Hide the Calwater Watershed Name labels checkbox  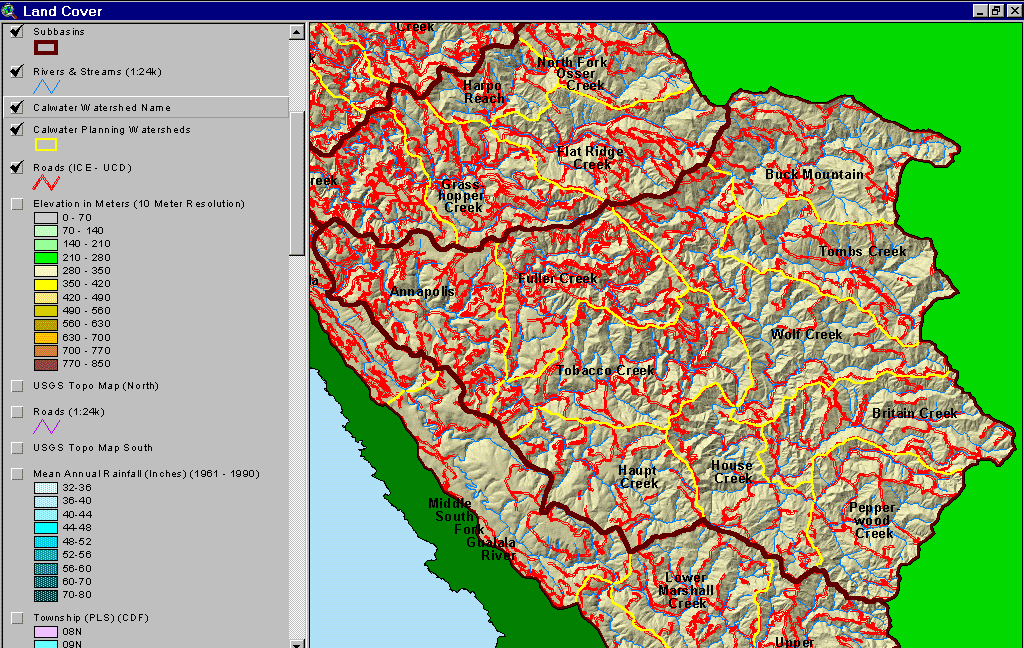coord(17,107)
